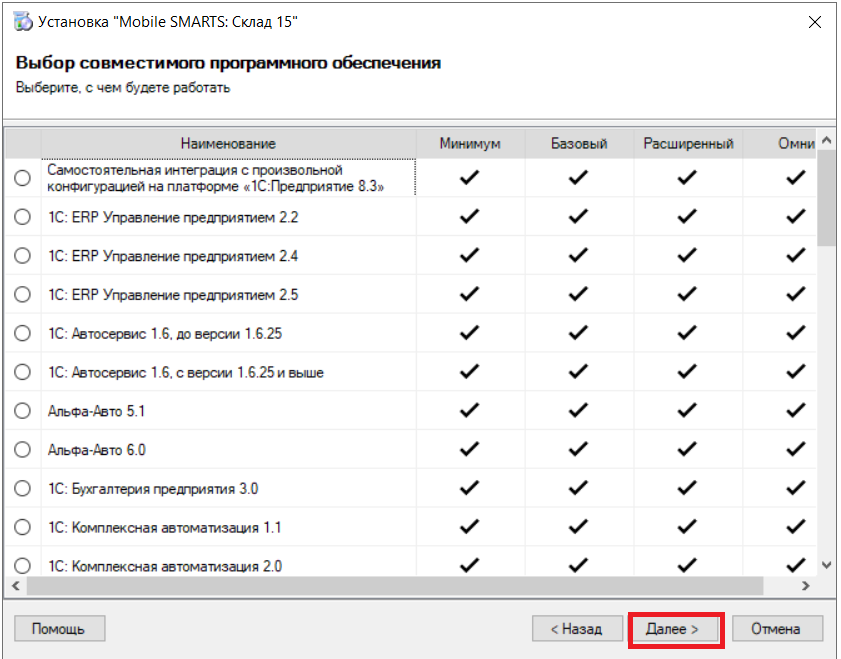Screen dimensions: 841x659
Task: Select the Альфа-Авто 5.1 radio button
Action: [x=23, y=411]
